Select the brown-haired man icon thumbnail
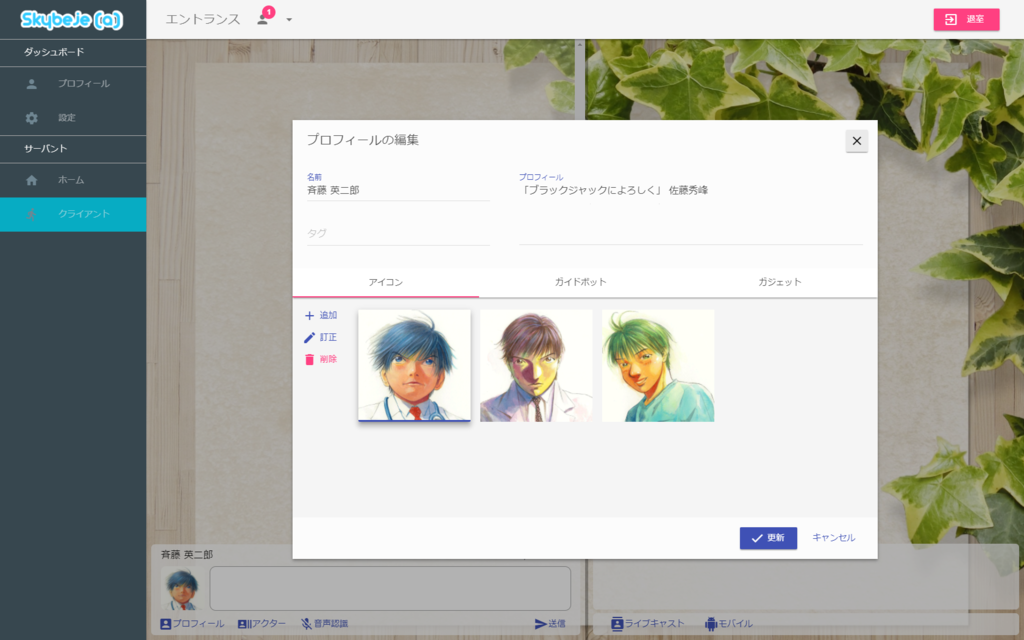 [536, 365]
